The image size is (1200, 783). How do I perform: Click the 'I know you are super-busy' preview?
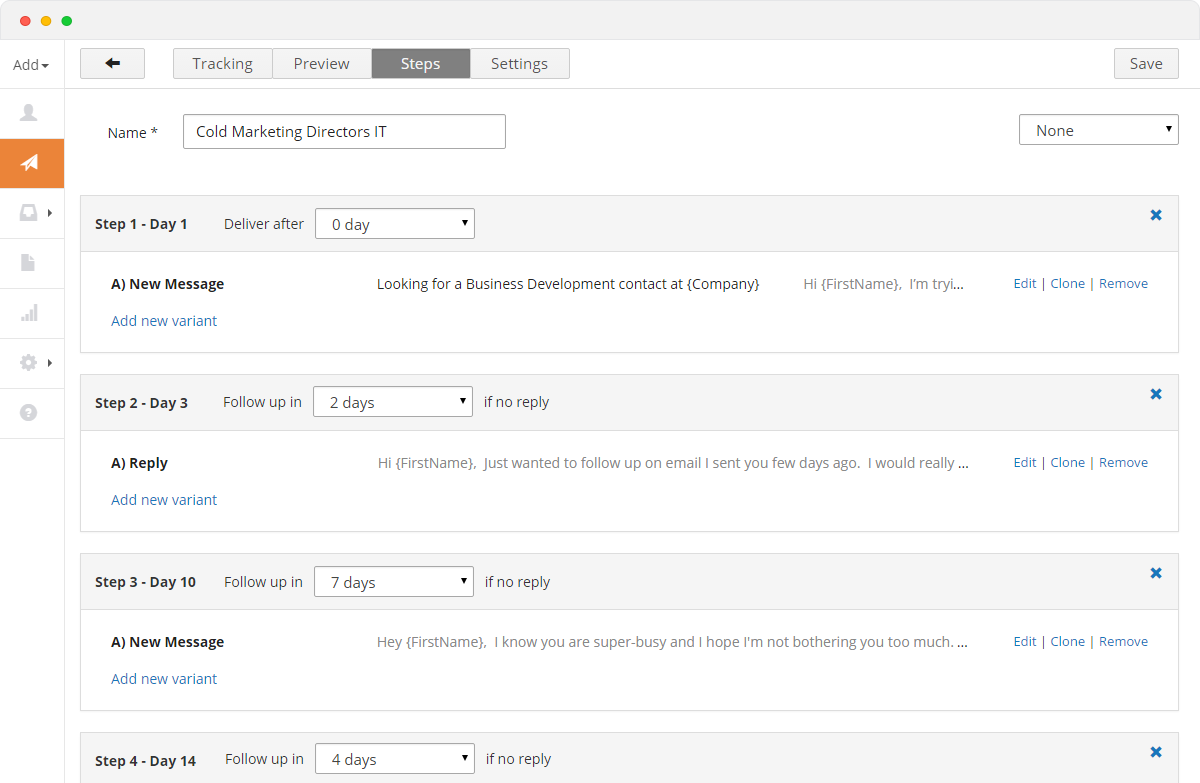tap(672, 642)
